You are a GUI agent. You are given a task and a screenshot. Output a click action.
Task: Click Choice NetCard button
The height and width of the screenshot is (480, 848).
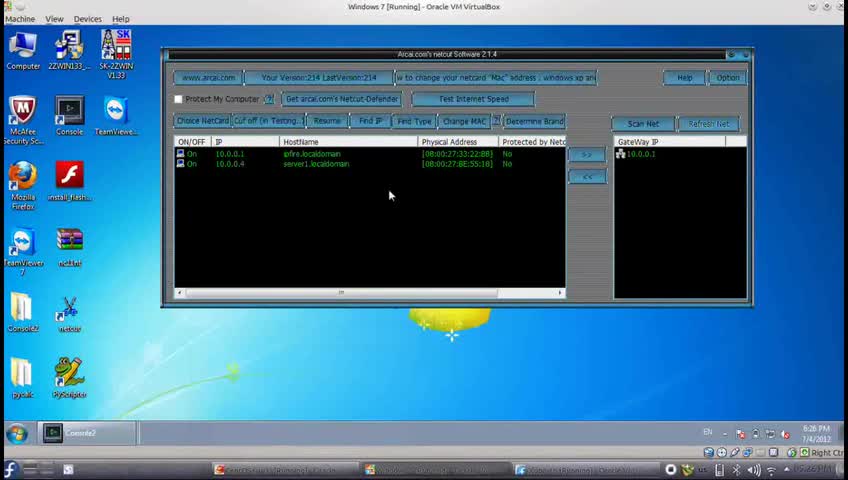tap(202, 121)
